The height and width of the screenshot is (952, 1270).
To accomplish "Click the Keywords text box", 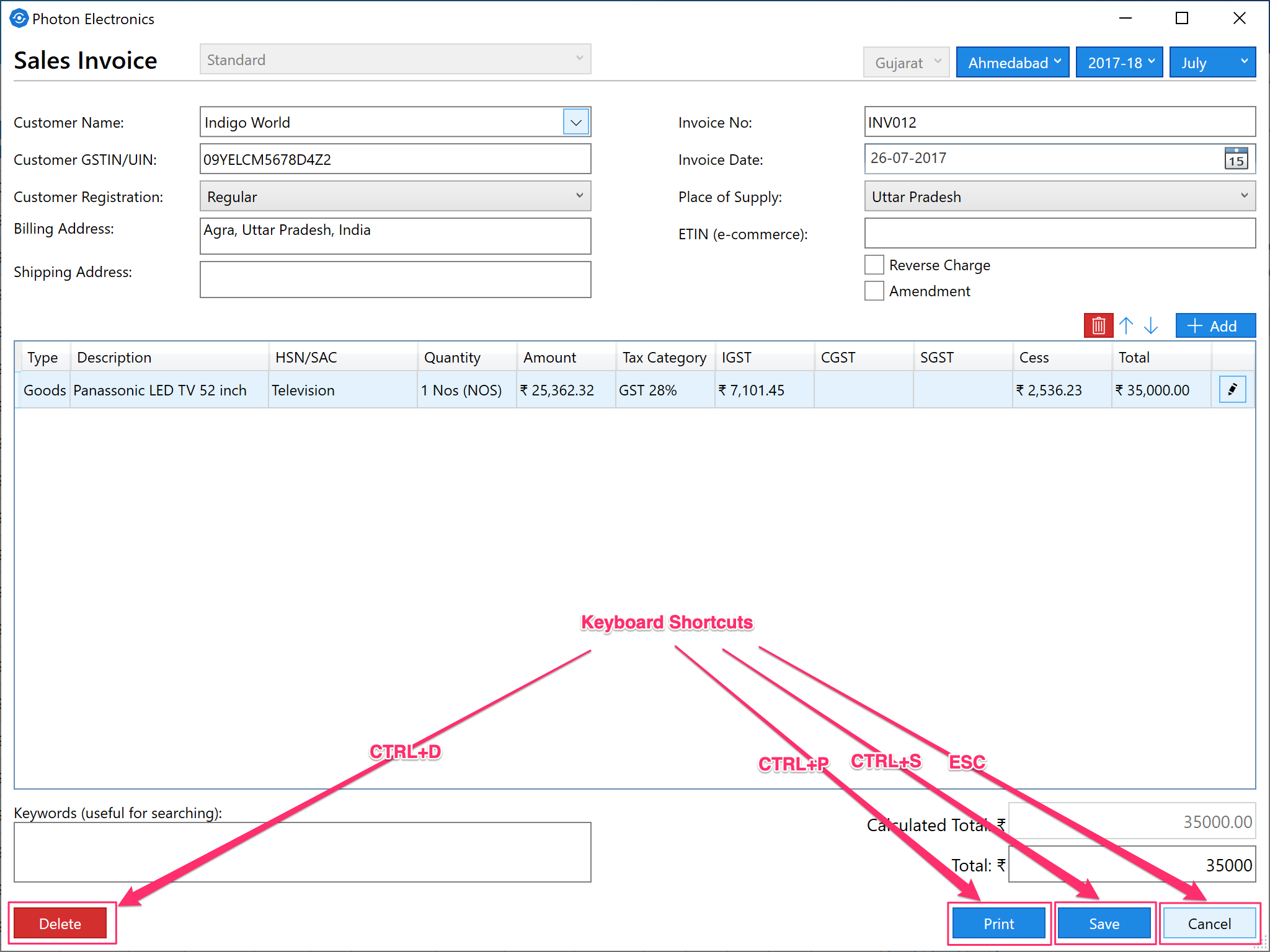I will click(x=302, y=852).
